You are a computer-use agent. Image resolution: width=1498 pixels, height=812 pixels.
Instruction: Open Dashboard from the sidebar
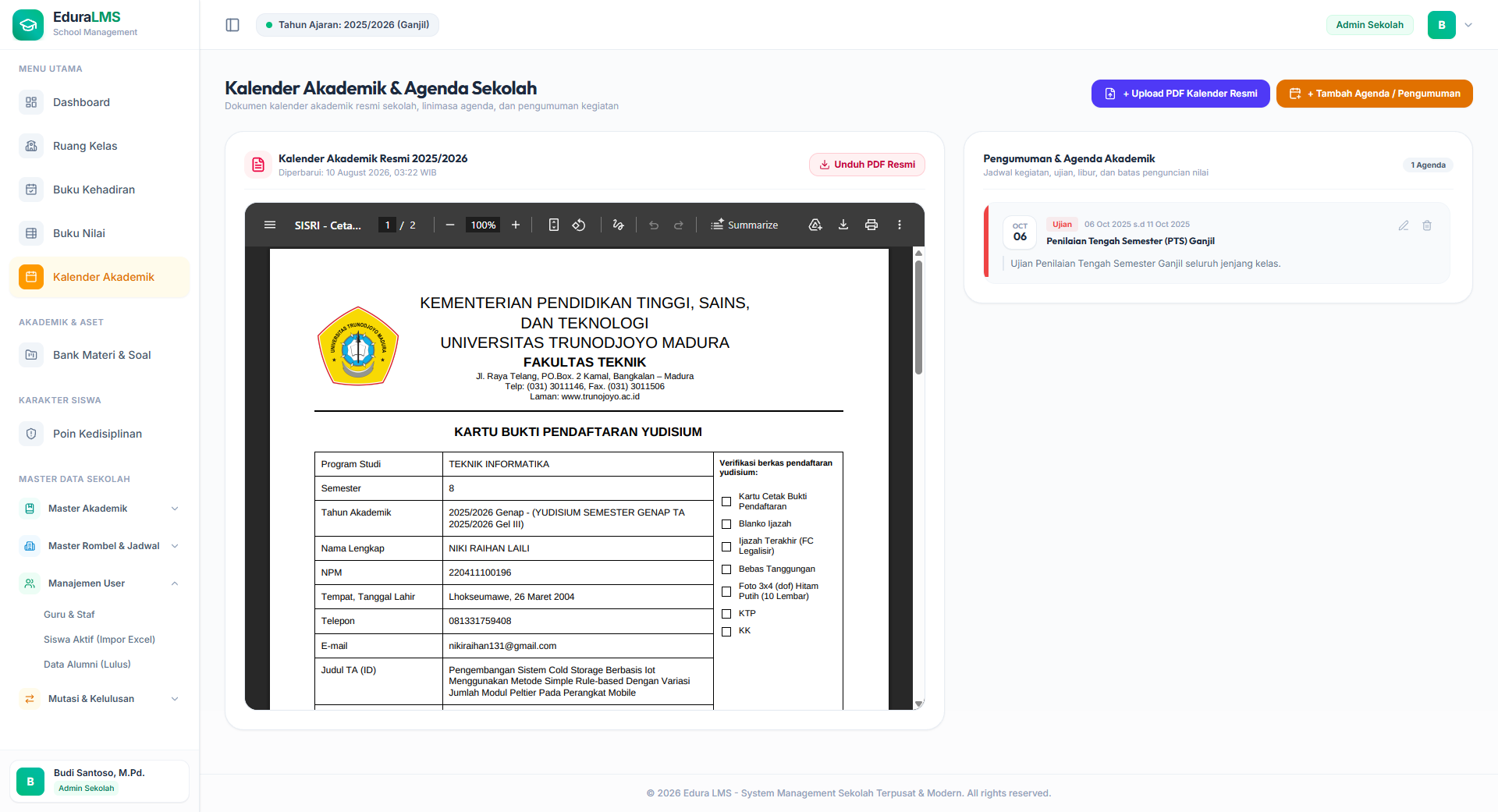[100, 102]
